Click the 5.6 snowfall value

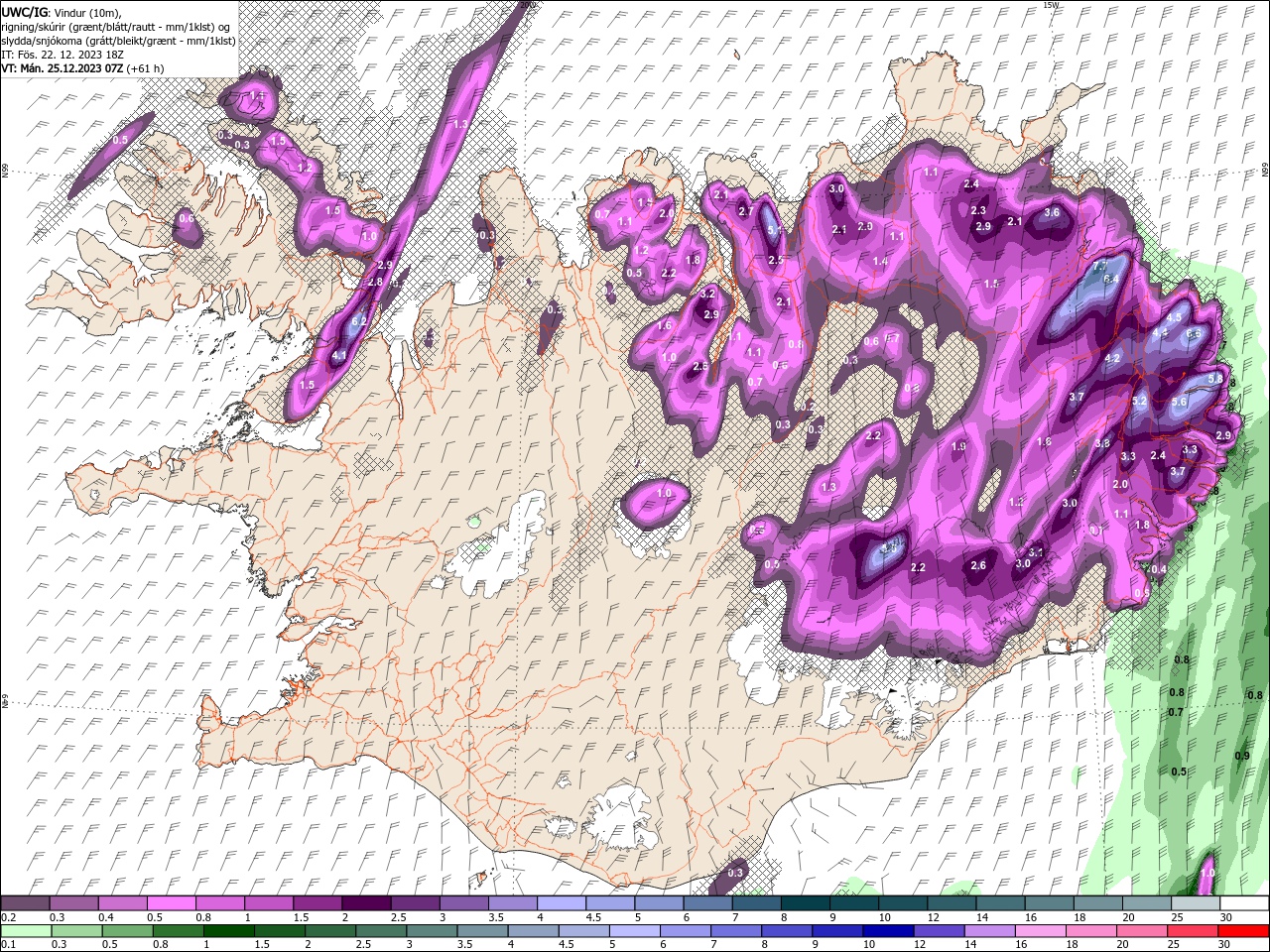click(1179, 402)
